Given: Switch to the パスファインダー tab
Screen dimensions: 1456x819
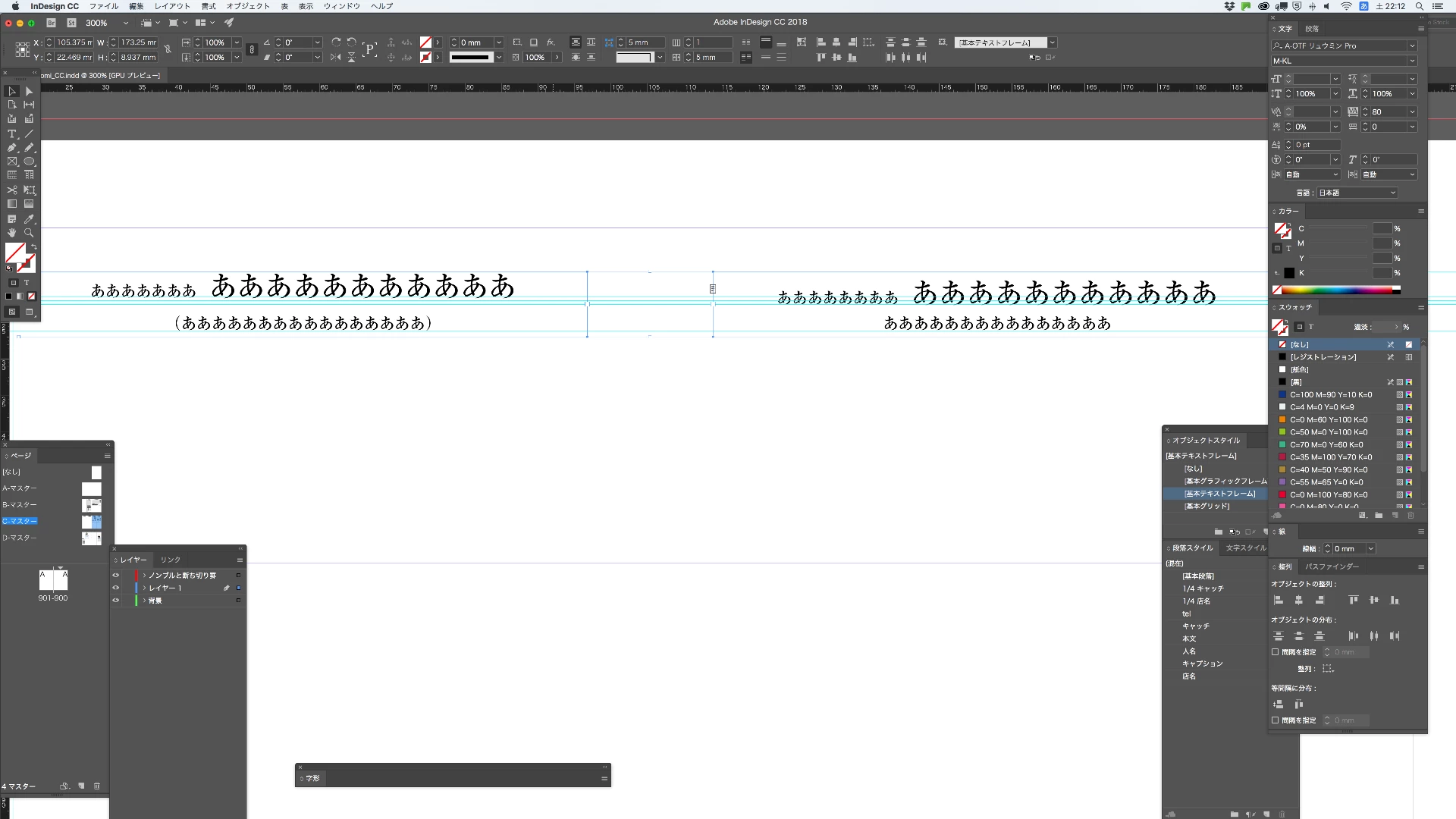Looking at the screenshot, I should (1332, 566).
